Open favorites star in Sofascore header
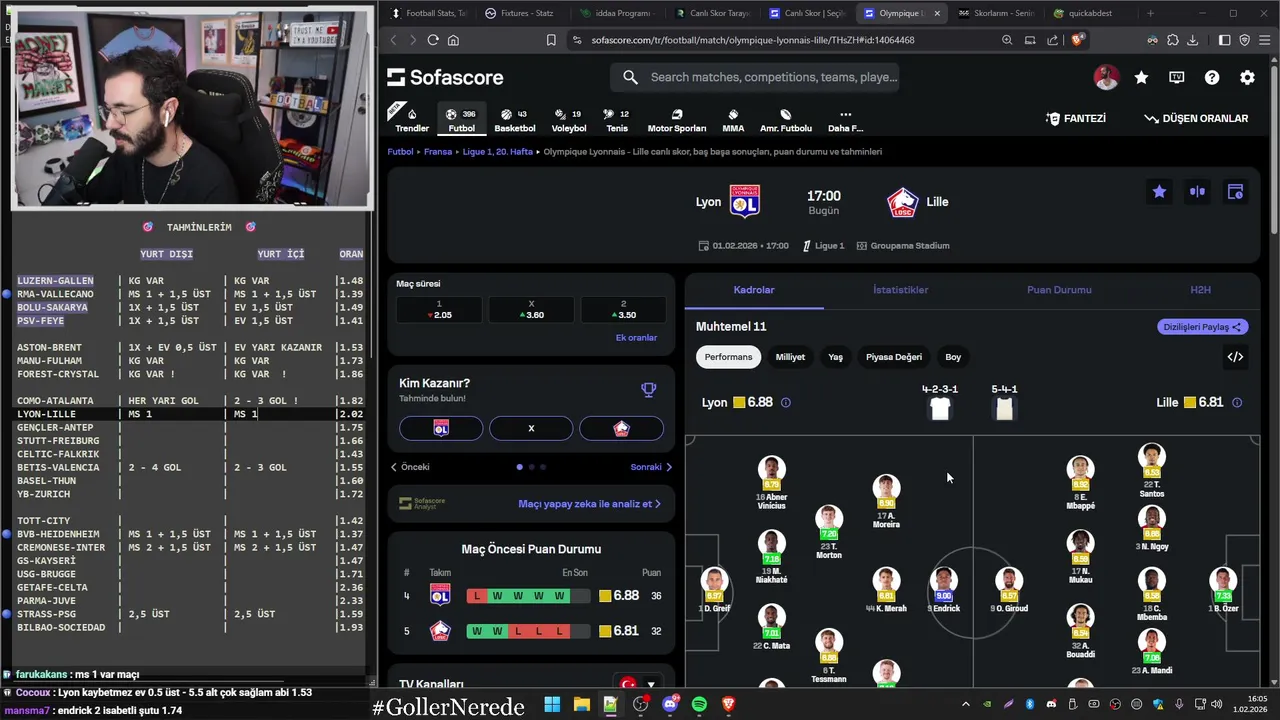This screenshot has width=1280, height=720. click(x=1141, y=77)
